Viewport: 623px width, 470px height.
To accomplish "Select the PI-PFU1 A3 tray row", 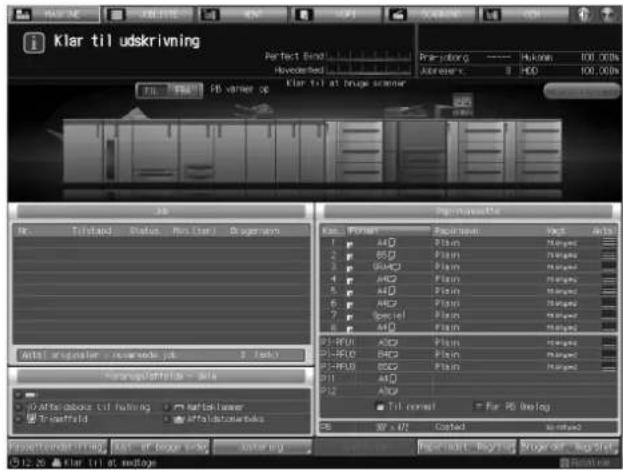I will 468,342.
